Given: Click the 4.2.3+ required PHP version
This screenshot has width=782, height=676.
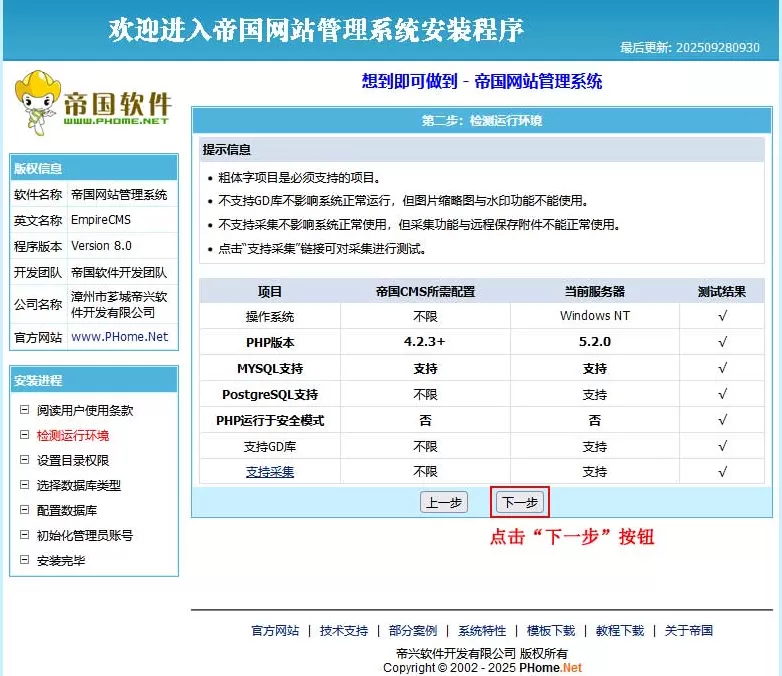Looking at the screenshot, I should pyautogui.click(x=424, y=342).
